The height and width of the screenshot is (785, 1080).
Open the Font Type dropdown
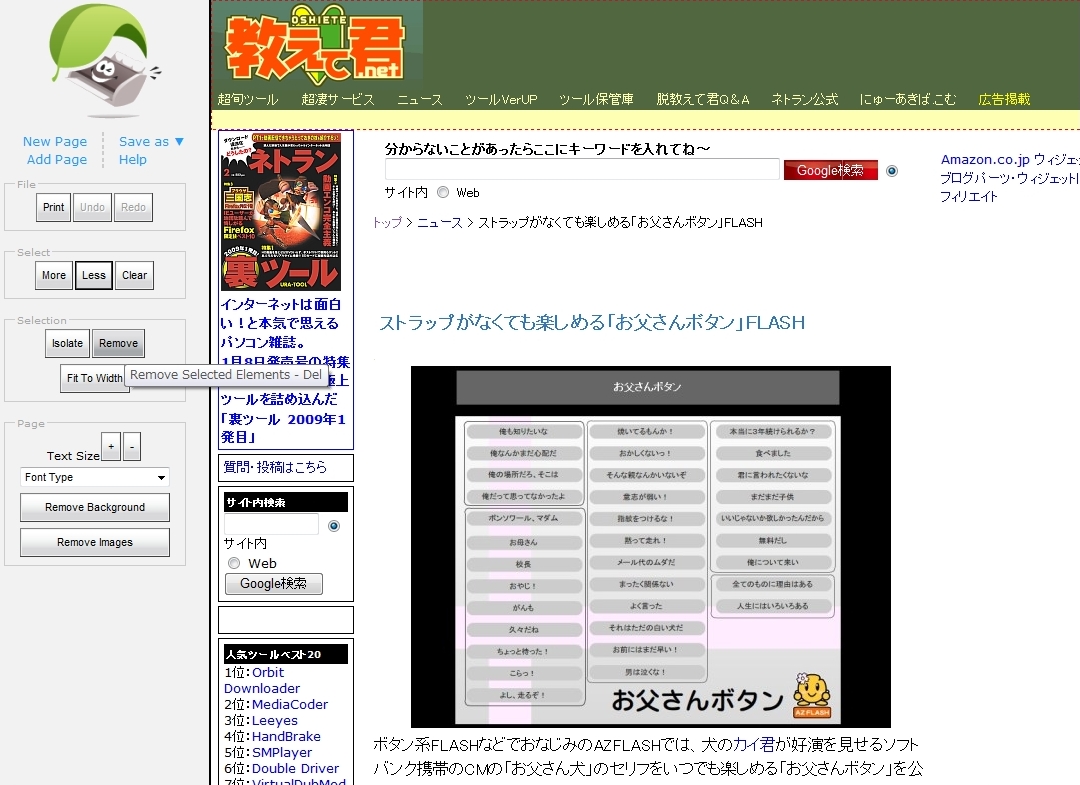click(95, 477)
